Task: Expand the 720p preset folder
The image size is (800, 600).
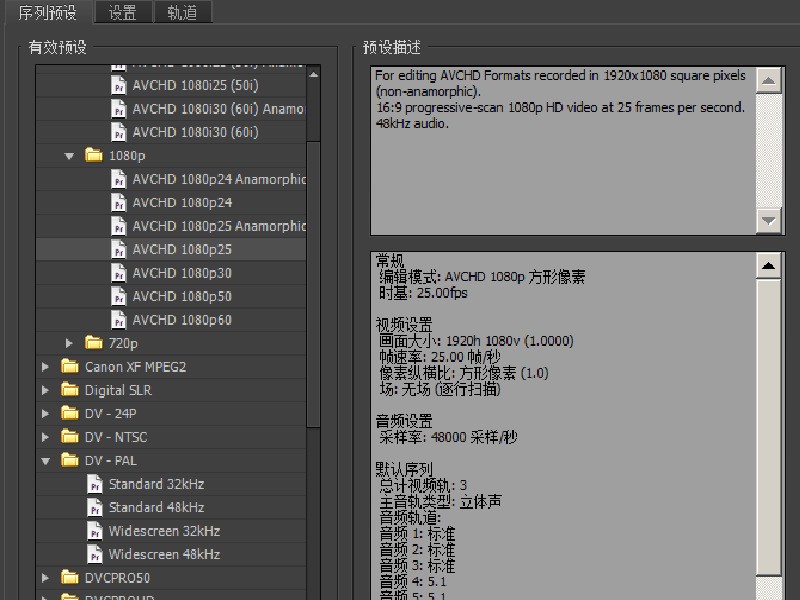Action: click(x=69, y=343)
